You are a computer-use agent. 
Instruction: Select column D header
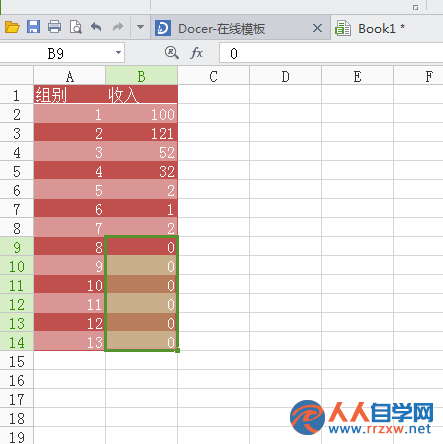285,76
